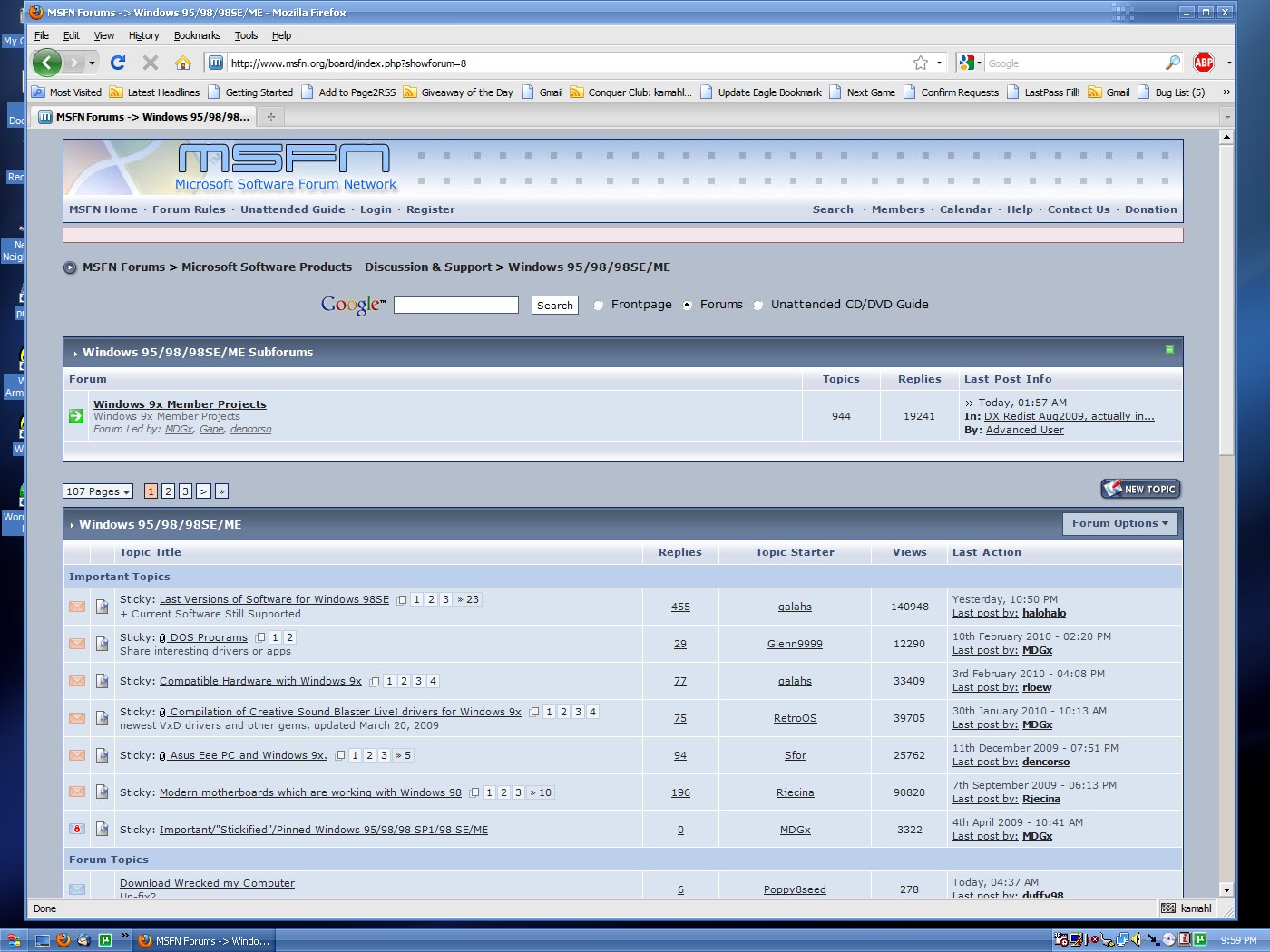Open the list all tabs dropdown
1270x952 pixels.
(x=1226, y=116)
